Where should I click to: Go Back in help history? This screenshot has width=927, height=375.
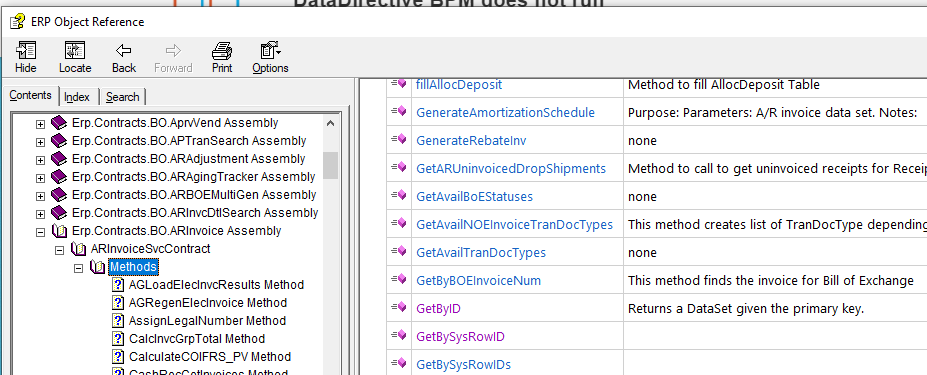click(x=124, y=57)
